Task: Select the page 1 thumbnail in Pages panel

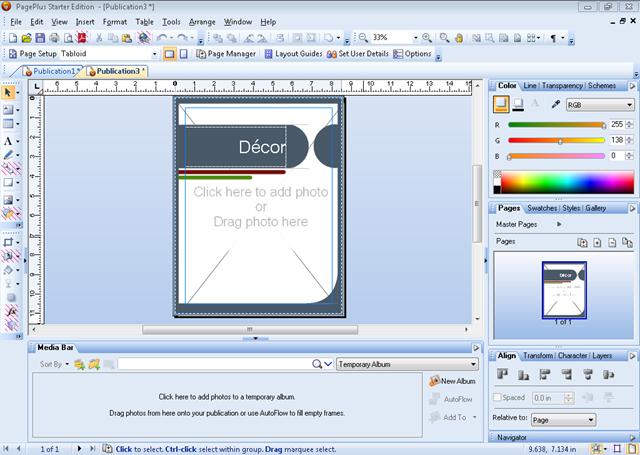Action: (564, 290)
